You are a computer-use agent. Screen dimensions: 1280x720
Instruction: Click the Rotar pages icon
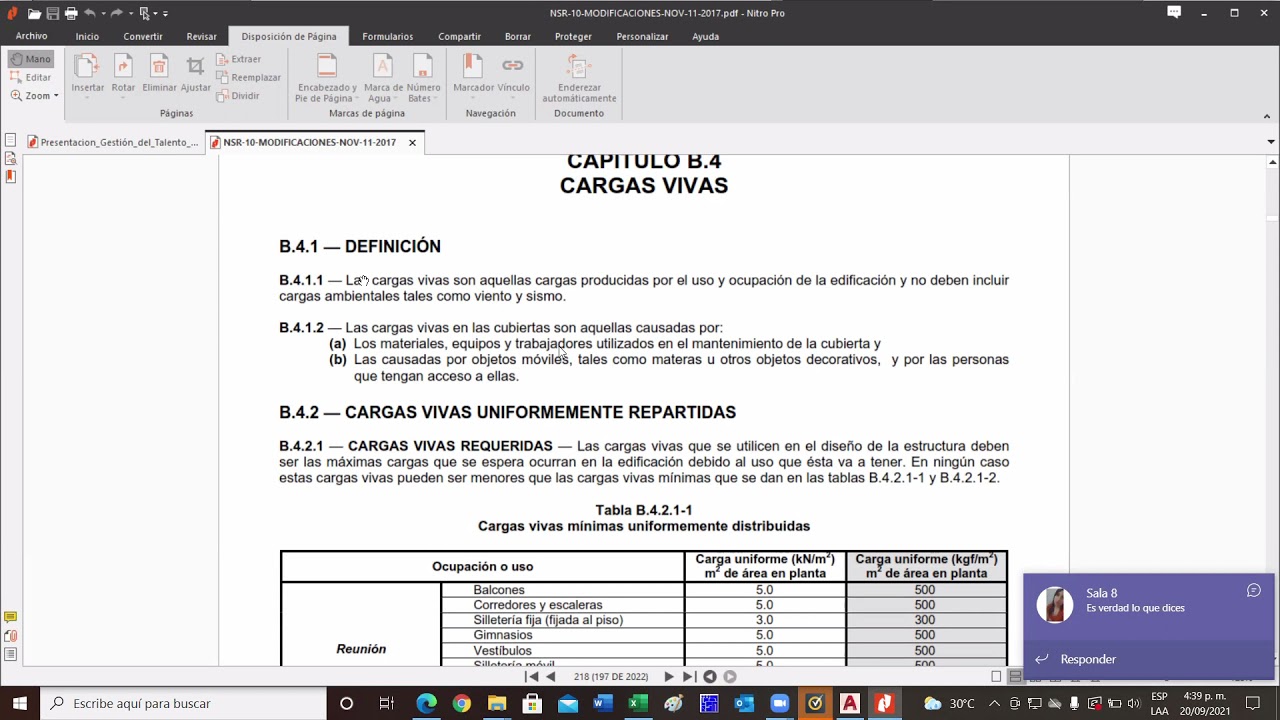pos(123,67)
